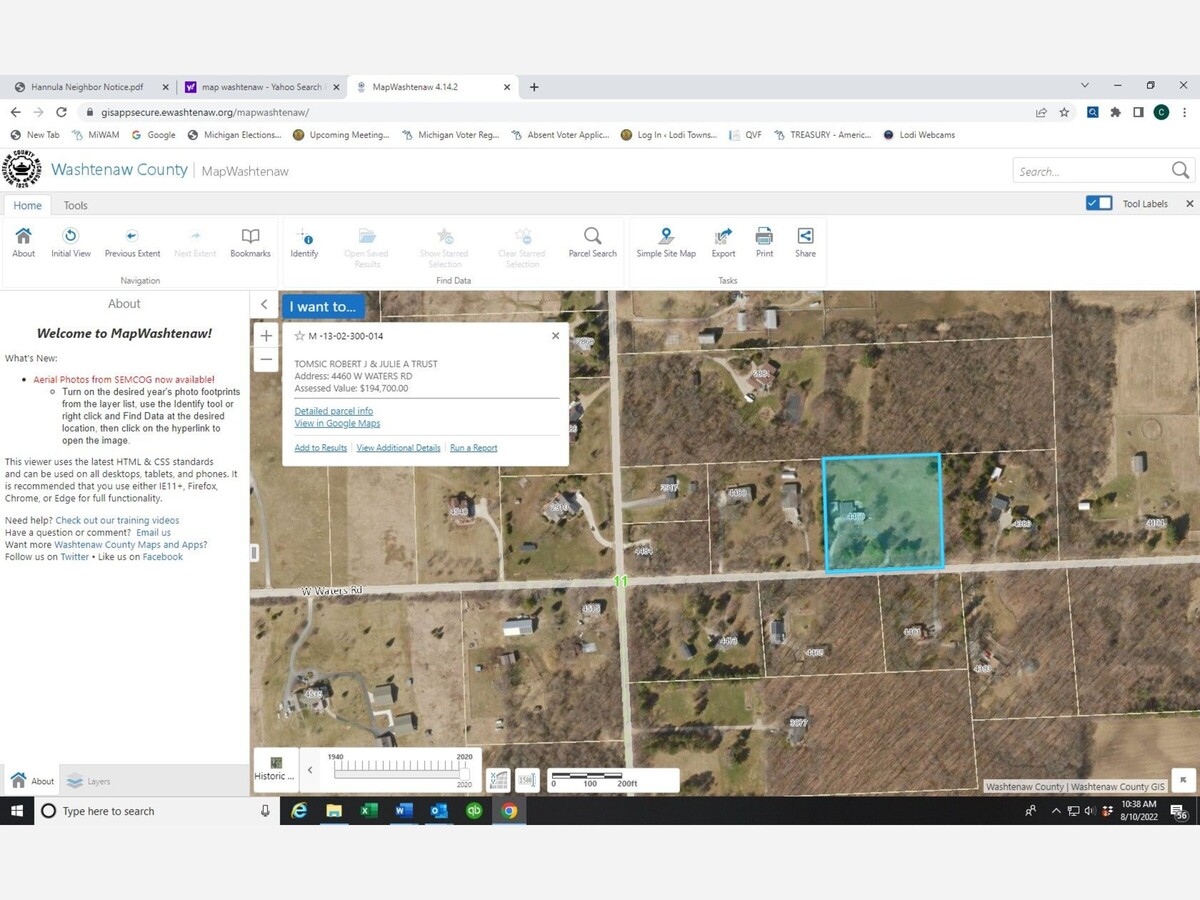Star the parcel M-13-02-300-014
The height and width of the screenshot is (900, 1200).
(x=299, y=336)
